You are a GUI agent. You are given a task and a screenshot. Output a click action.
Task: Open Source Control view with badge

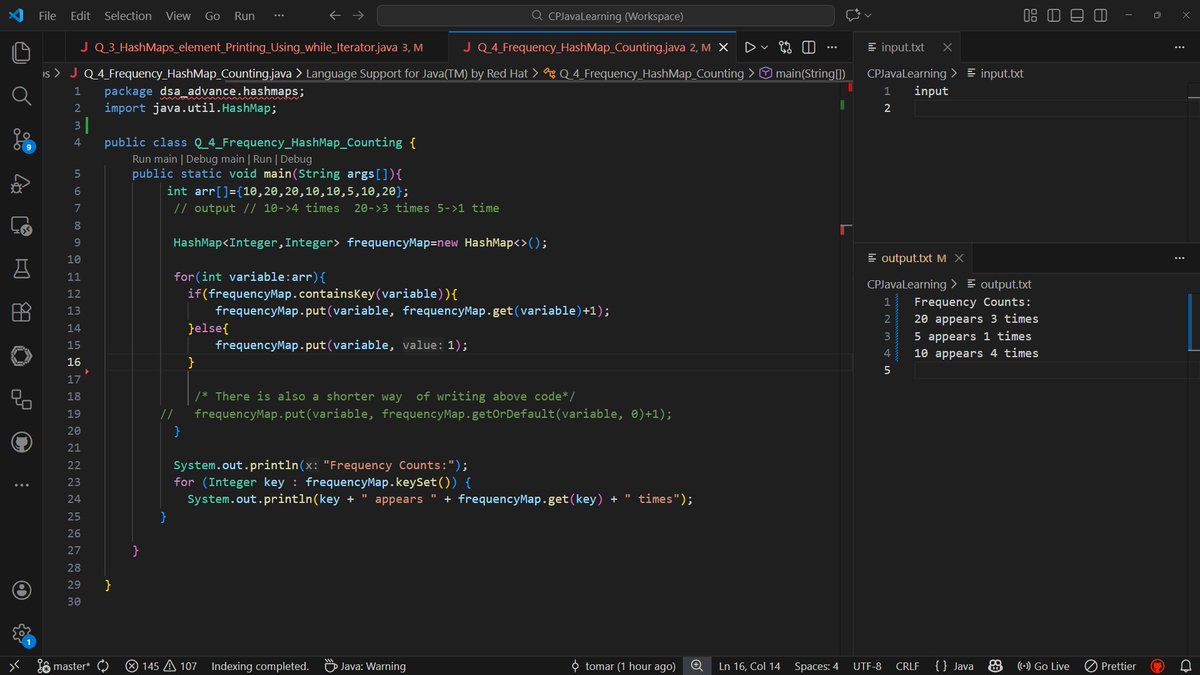point(21,139)
